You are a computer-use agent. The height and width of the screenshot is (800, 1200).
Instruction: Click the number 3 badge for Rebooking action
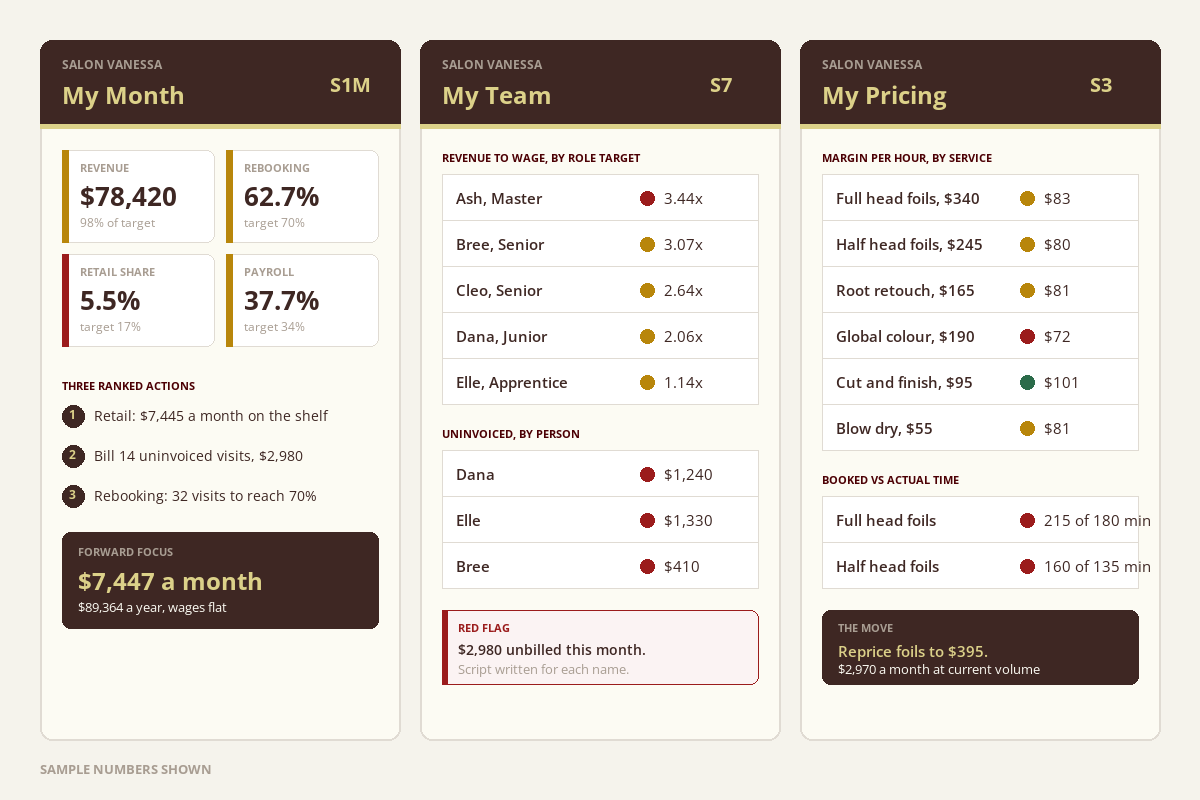pos(73,496)
